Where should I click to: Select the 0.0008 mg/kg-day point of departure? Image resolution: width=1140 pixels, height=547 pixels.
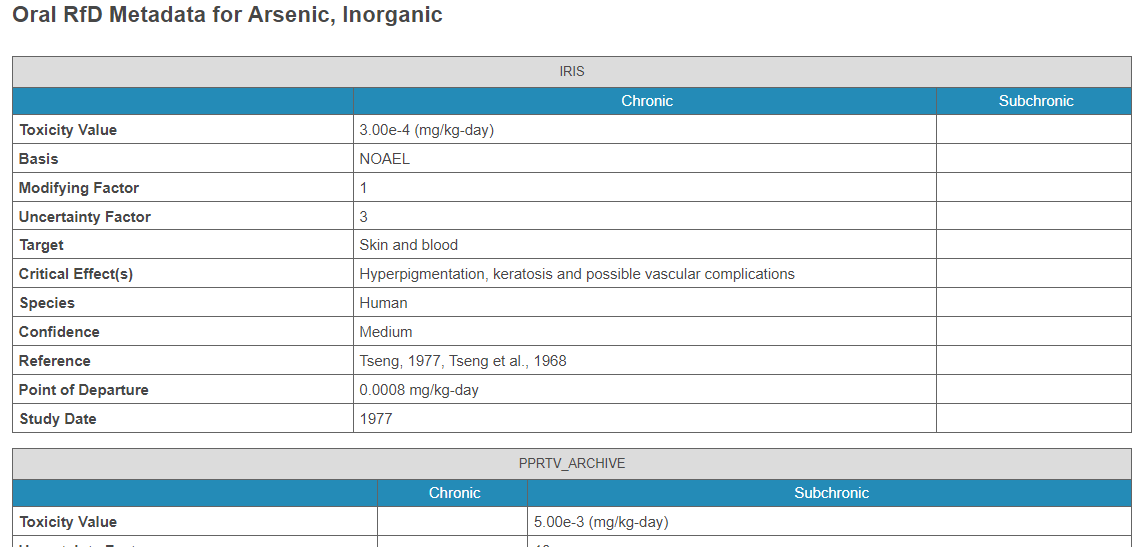click(419, 390)
